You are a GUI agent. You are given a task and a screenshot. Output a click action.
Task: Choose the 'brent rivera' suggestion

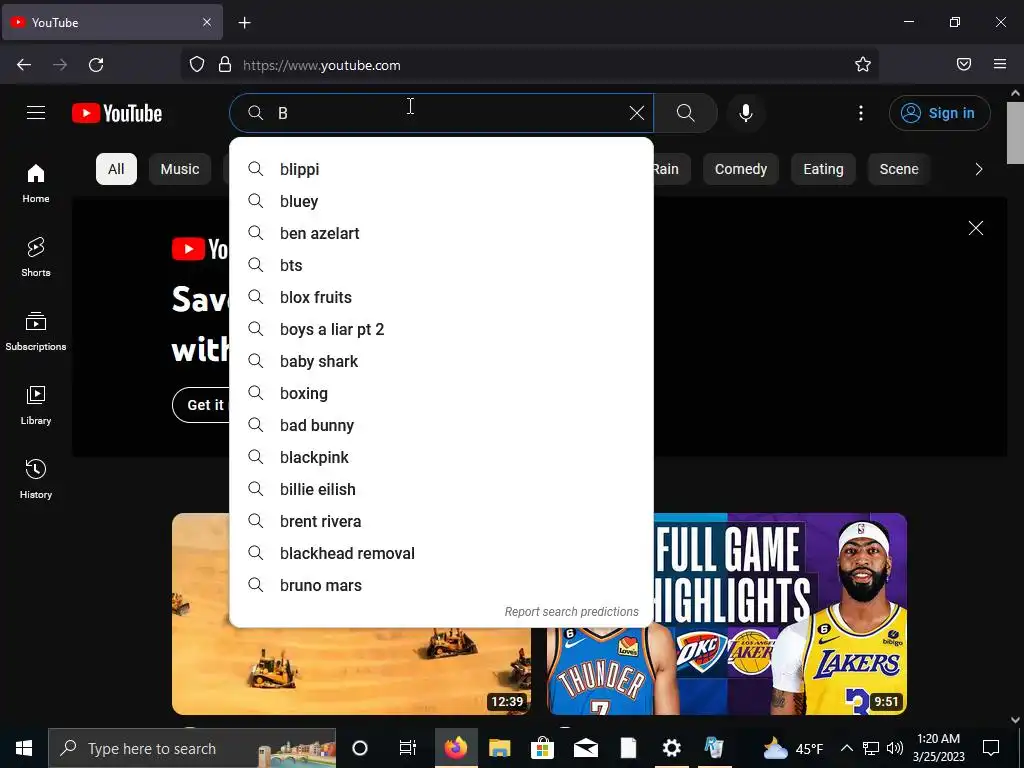coord(441,521)
